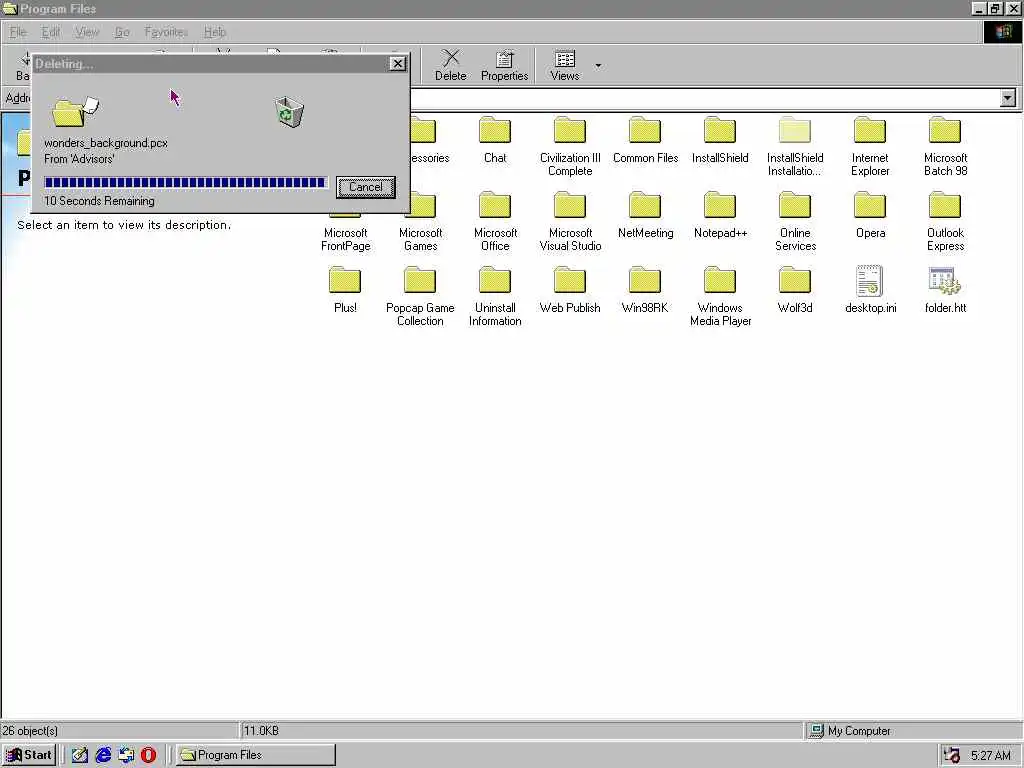Click the wonders_background.pcx filename text

(106, 143)
